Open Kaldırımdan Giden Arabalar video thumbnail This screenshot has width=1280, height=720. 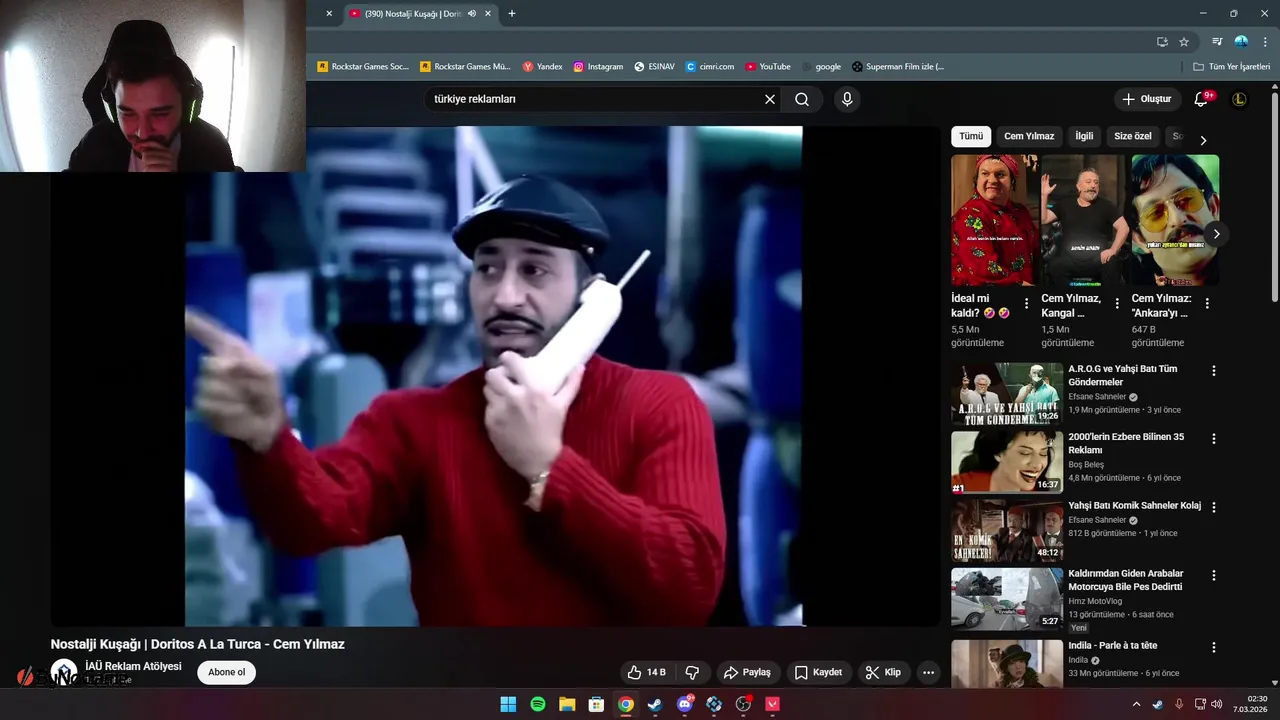coord(1007,599)
